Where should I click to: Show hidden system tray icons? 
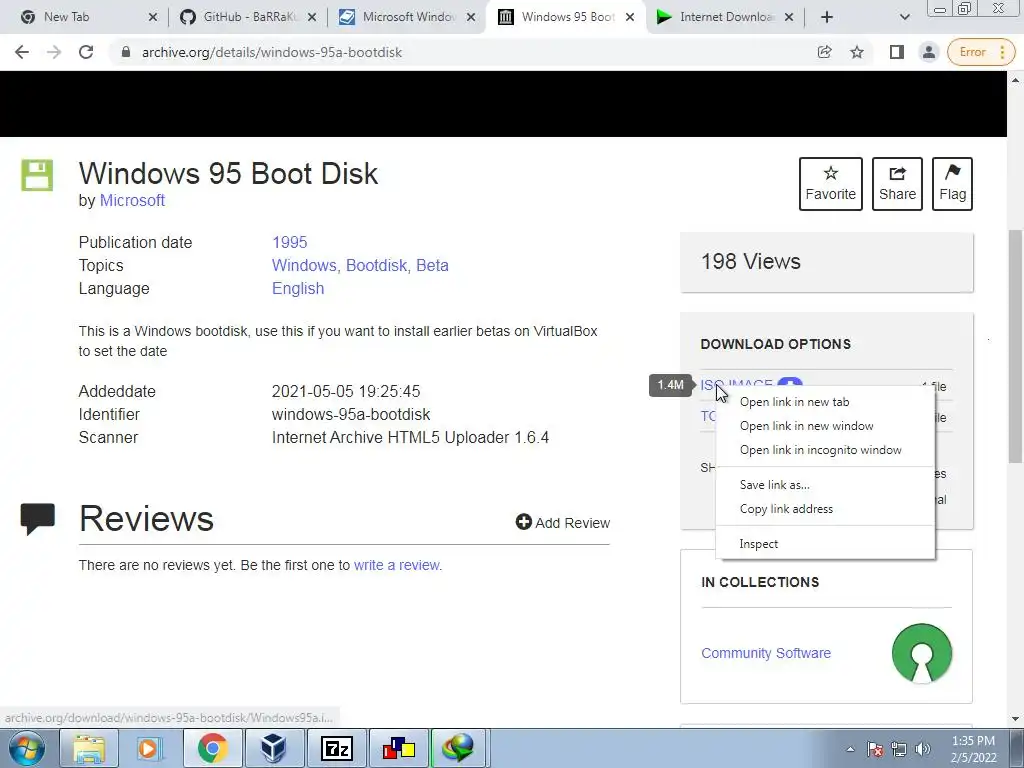(850, 750)
